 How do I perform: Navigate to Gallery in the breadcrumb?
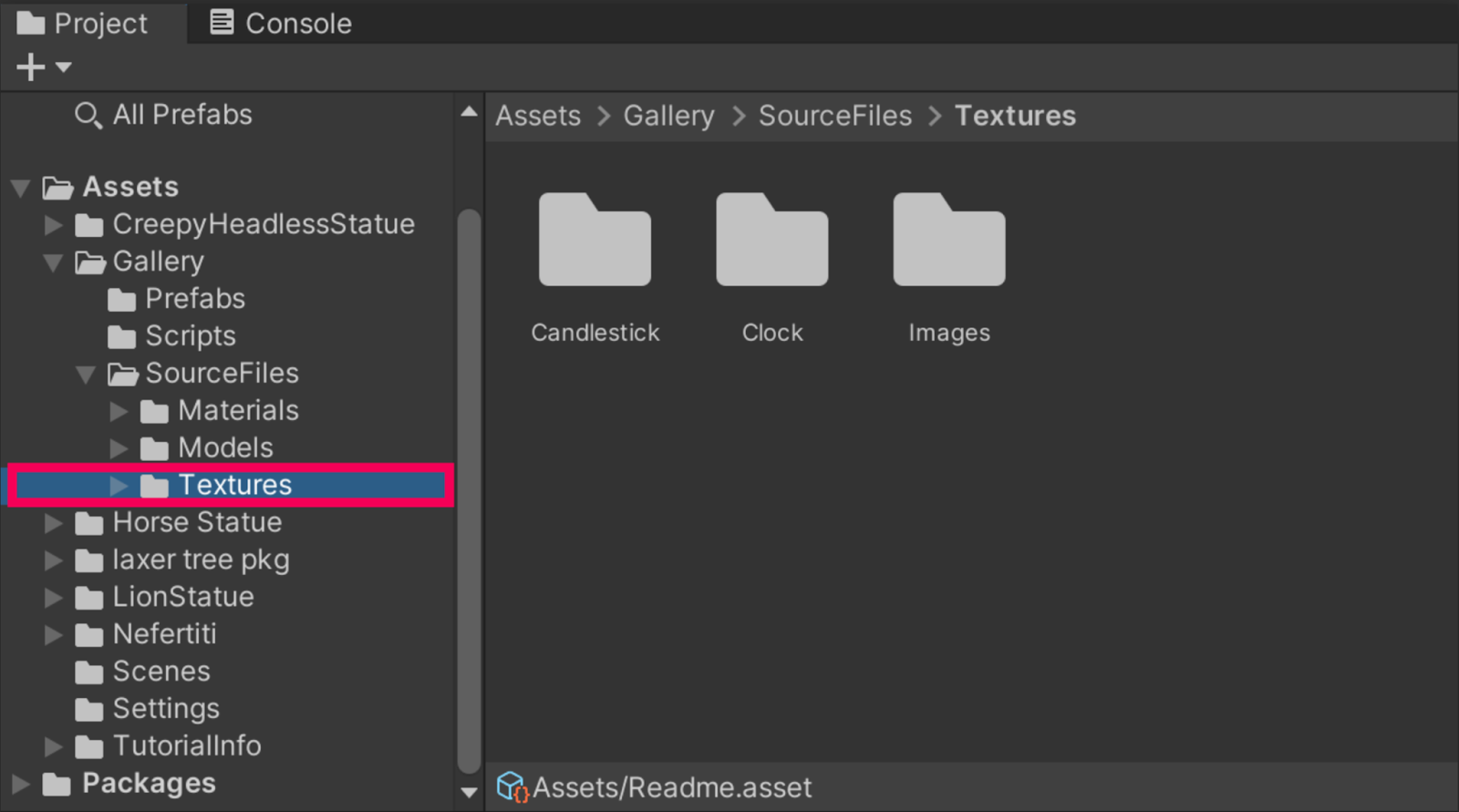[668, 116]
